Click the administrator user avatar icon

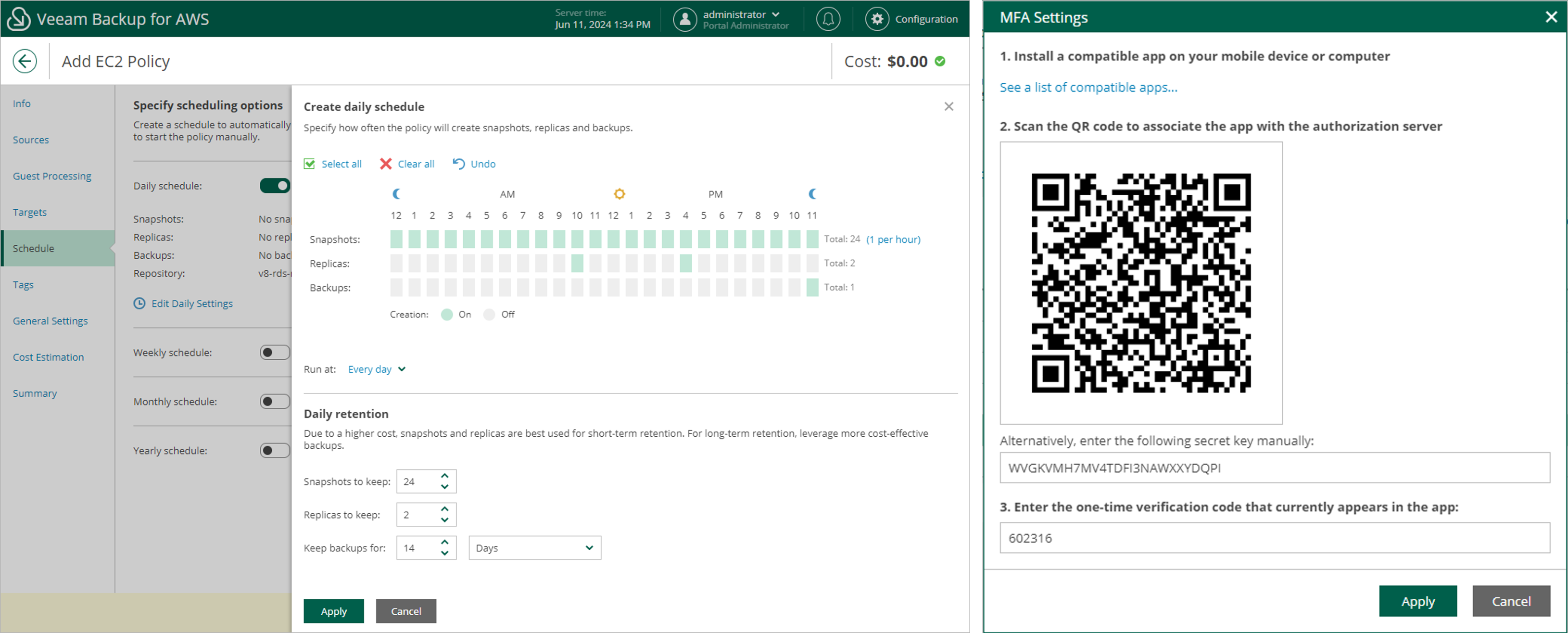point(685,19)
